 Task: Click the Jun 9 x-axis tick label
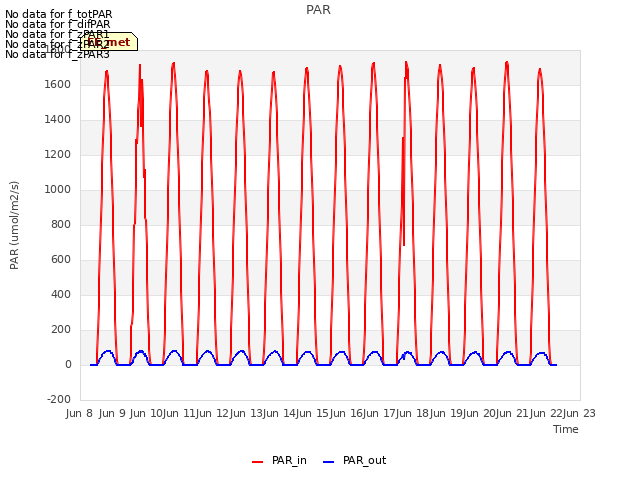click(x=112, y=413)
